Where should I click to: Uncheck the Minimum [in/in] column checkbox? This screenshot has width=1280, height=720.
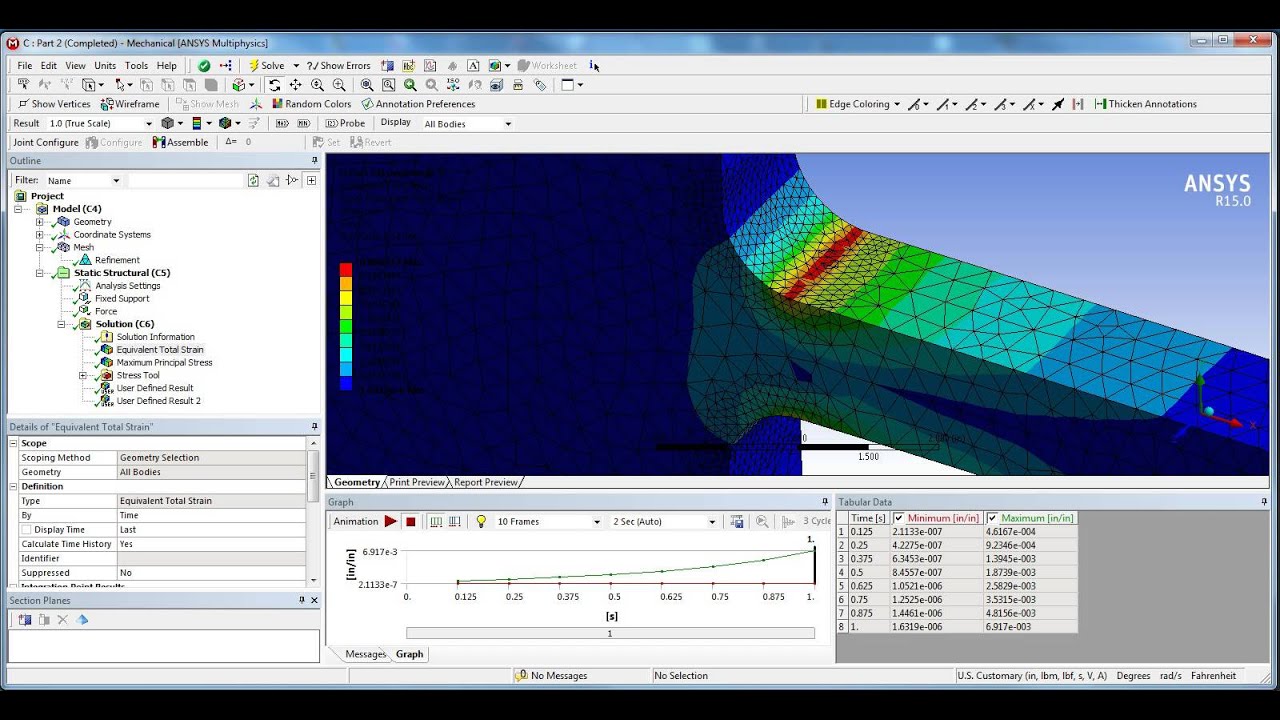[899, 518]
